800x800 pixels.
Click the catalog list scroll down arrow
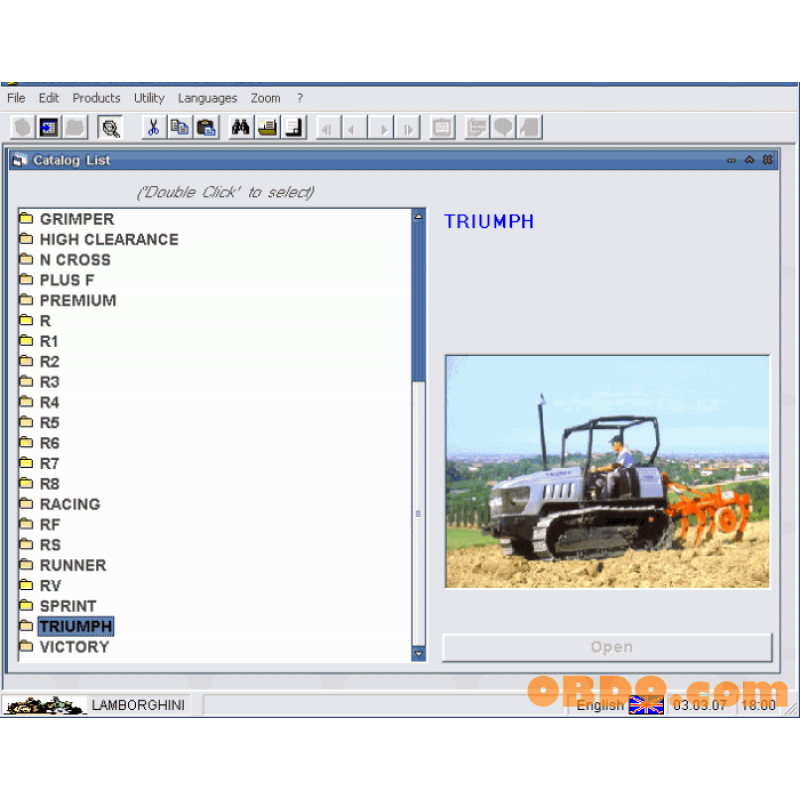tap(418, 654)
